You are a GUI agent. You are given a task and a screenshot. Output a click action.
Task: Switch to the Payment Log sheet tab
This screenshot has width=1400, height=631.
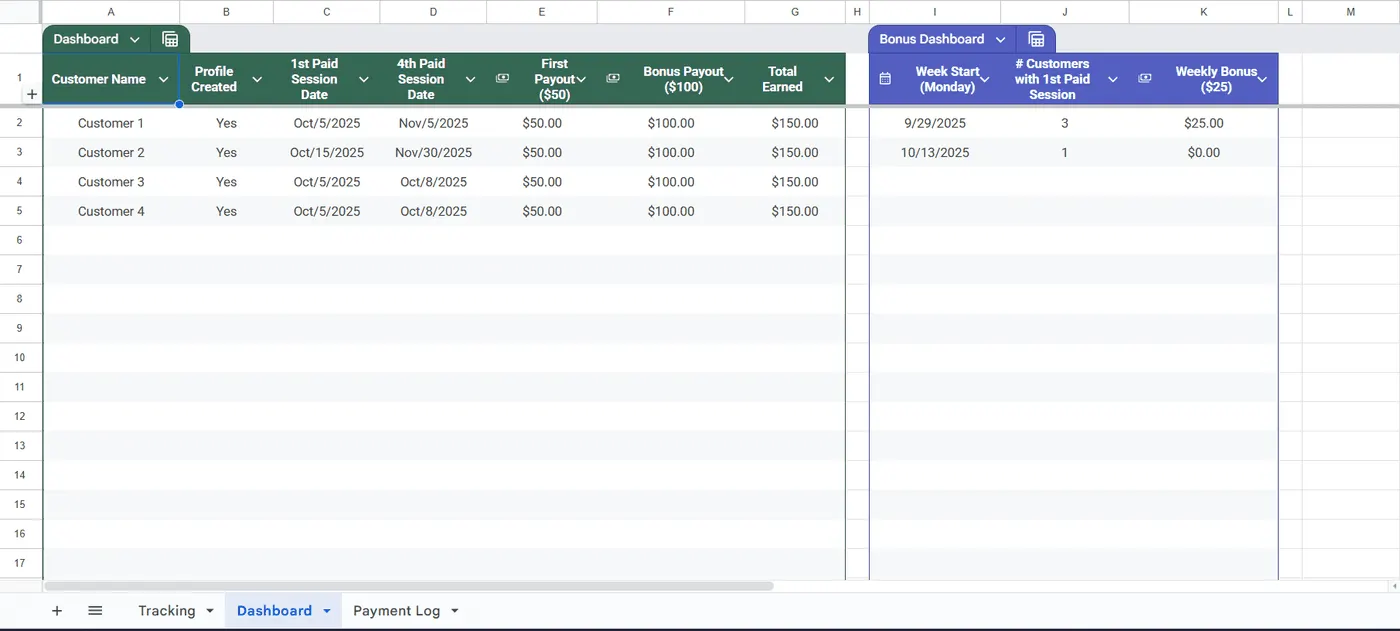tap(396, 611)
